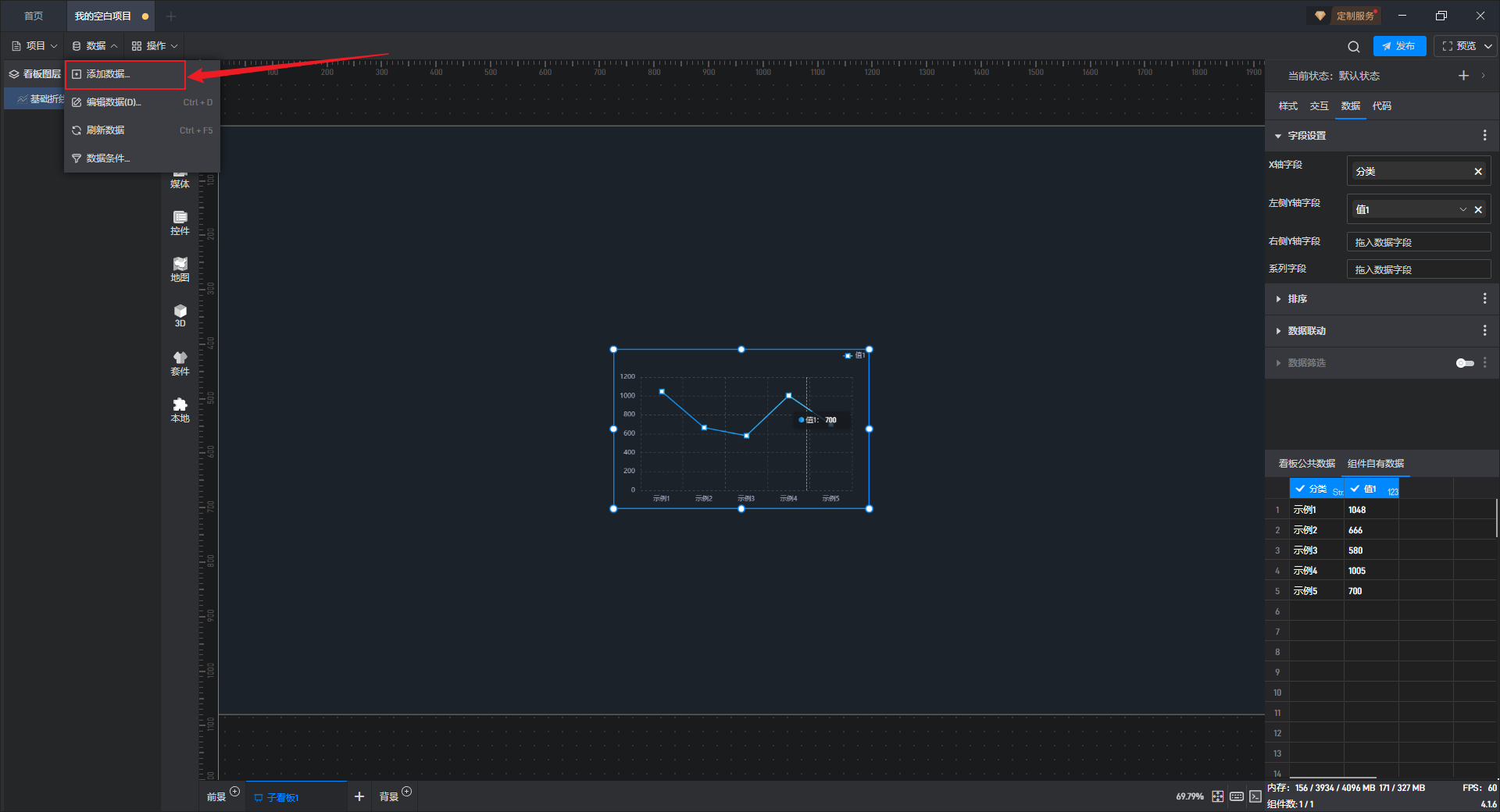Click the 右侧Y轴字段 drop field
This screenshot has height=812, width=1500.
(1419, 243)
